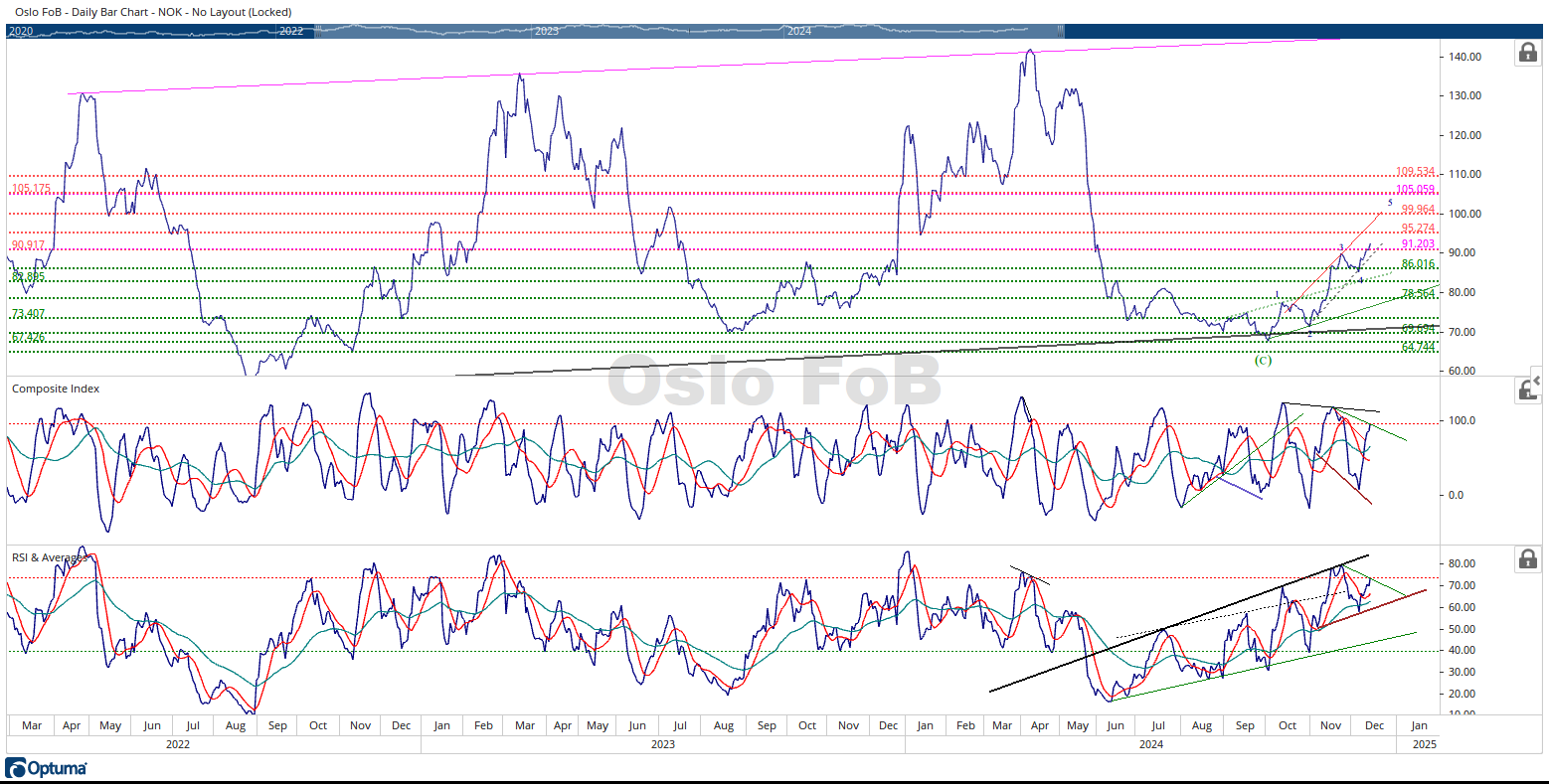Screen dimensions: 1549x784
Task: Click the 73.407 label on the left
Action: point(28,314)
